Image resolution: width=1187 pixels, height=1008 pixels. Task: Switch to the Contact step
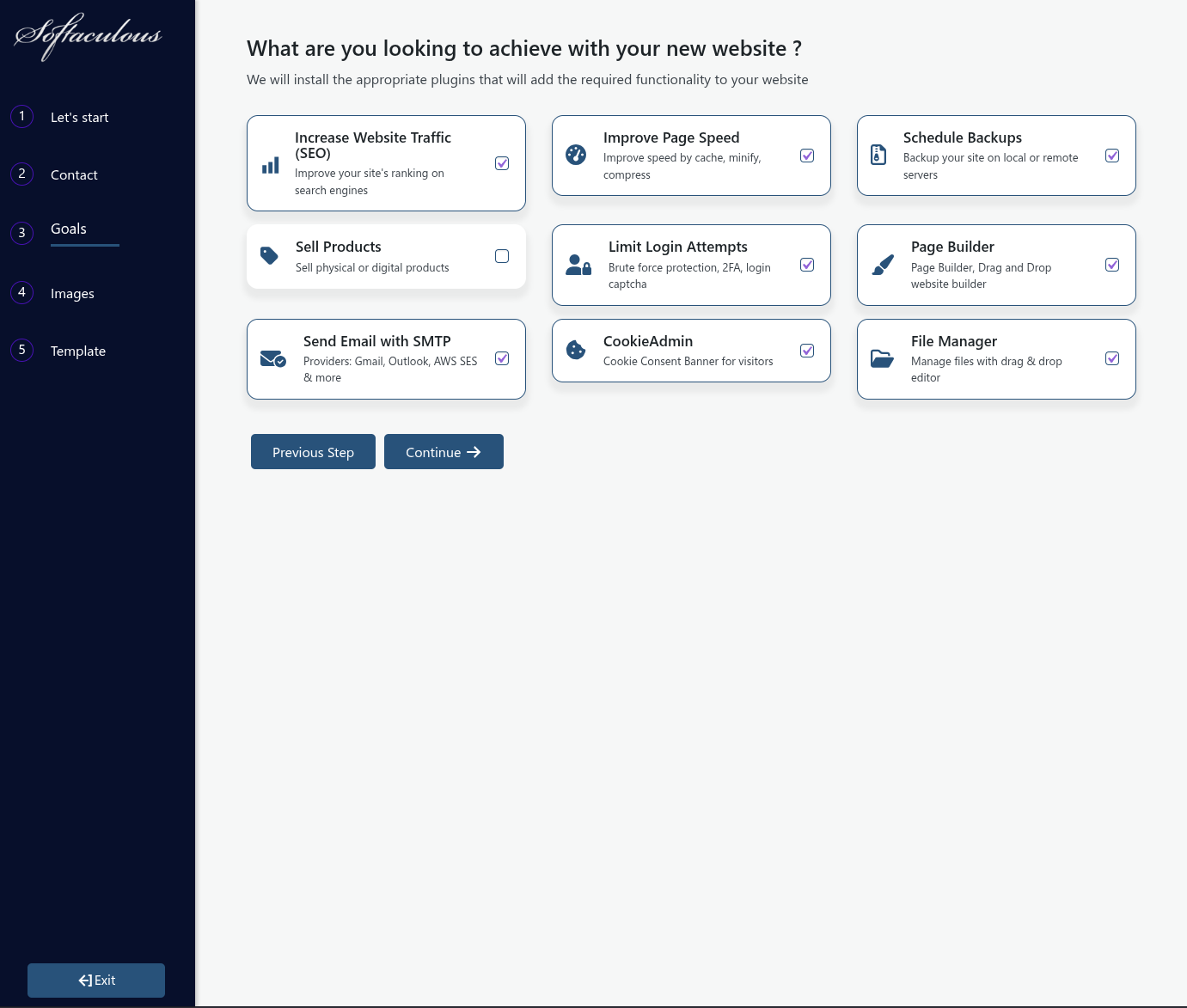[x=74, y=174]
